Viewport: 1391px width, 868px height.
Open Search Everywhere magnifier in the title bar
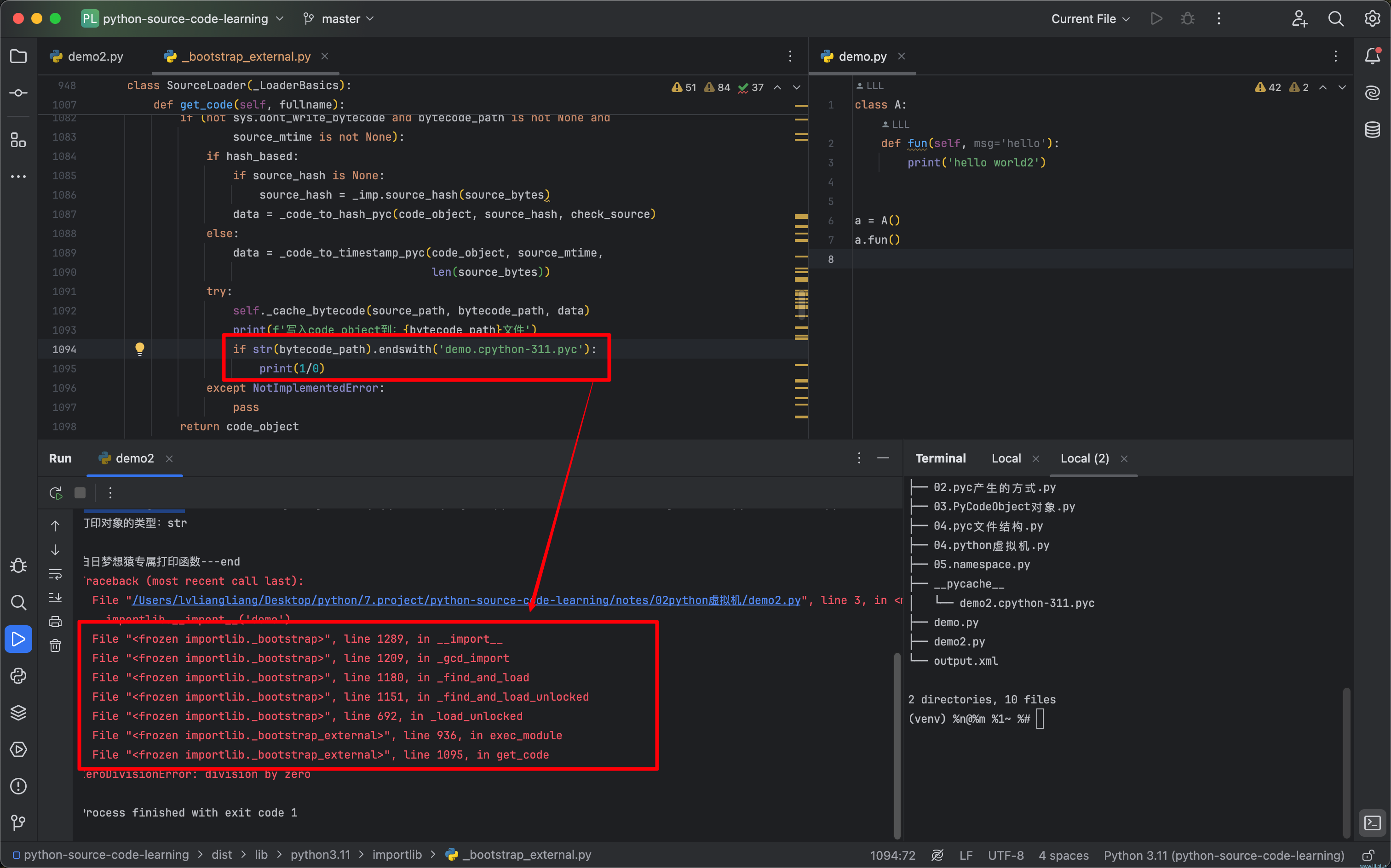1336,18
